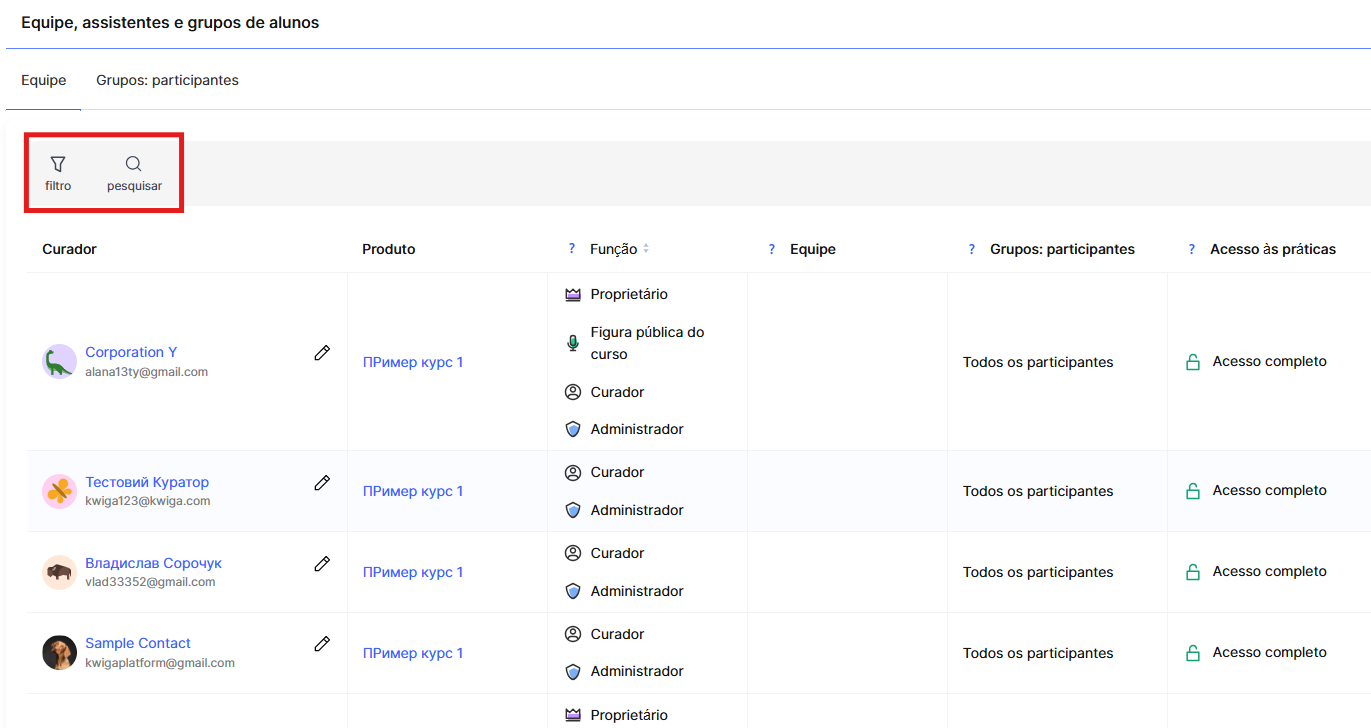Open ПРимер курс 1 in Corporation Y row
Viewport: 1371px width, 728px height.
(x=413, y=362)
